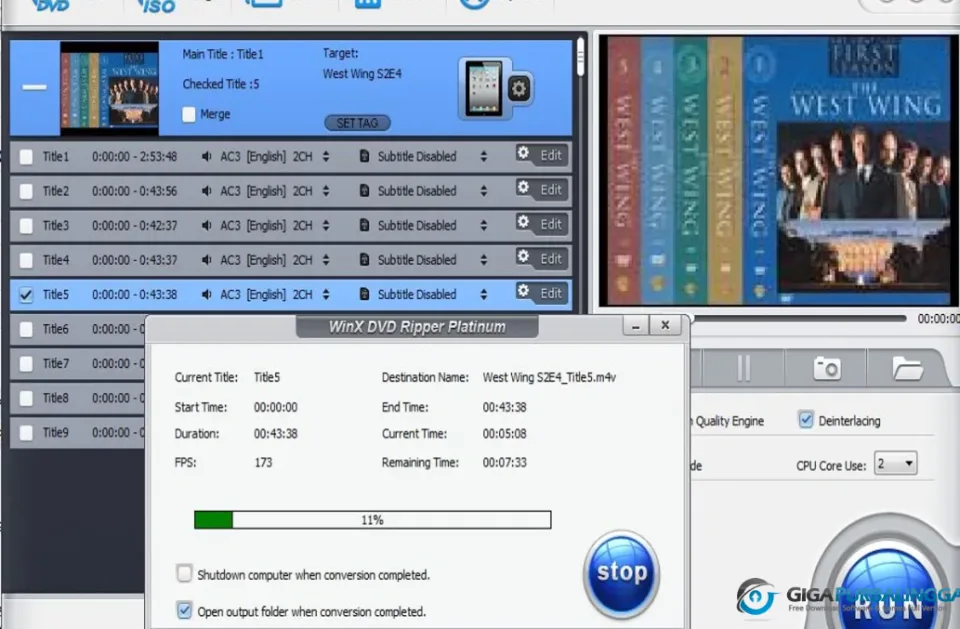Edit Title3 video settings
This screenshot has width=960, height=629.
click(541, 224)
